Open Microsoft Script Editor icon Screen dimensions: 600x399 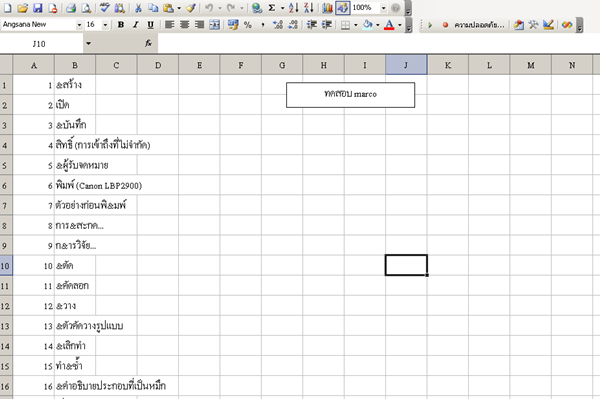point(567,25)
